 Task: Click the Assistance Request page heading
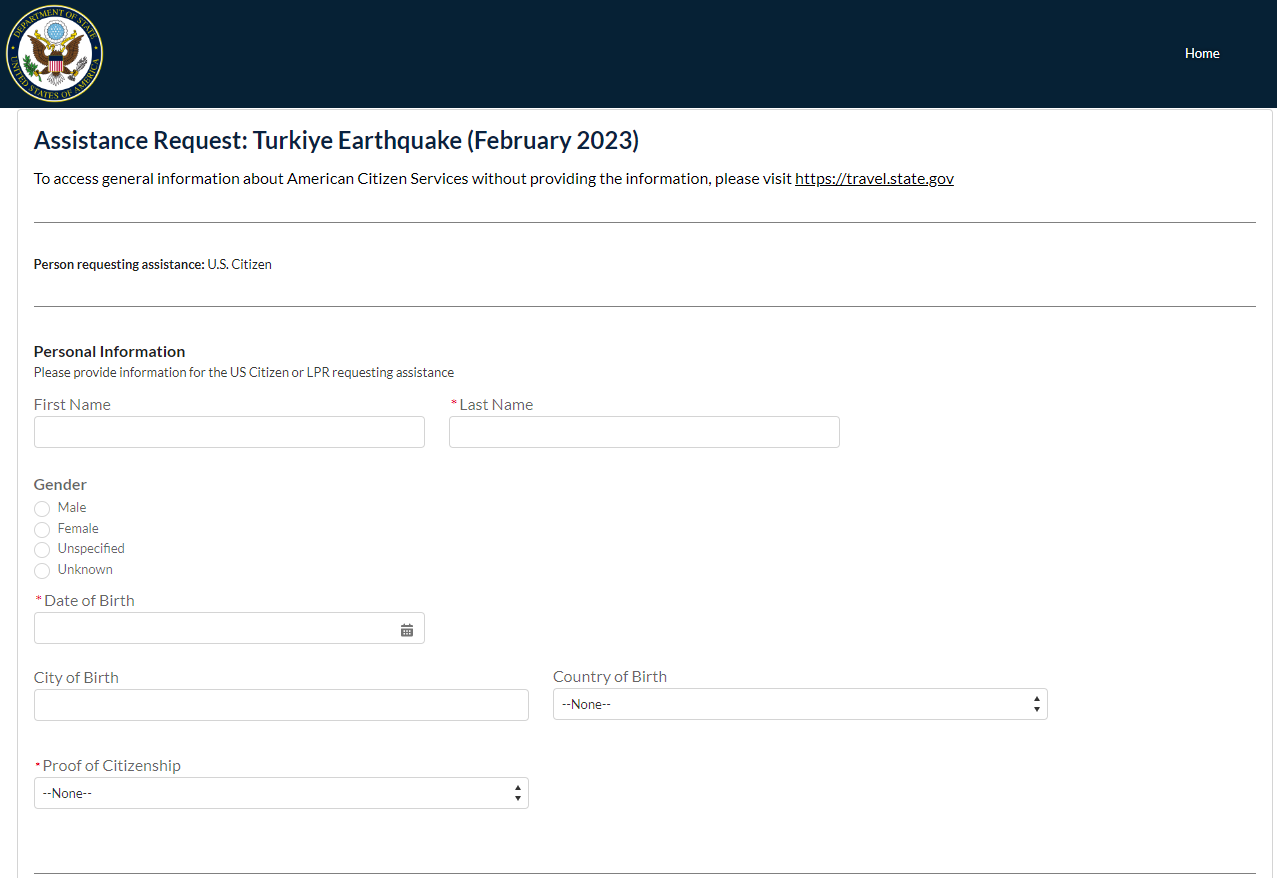point(336,140)
